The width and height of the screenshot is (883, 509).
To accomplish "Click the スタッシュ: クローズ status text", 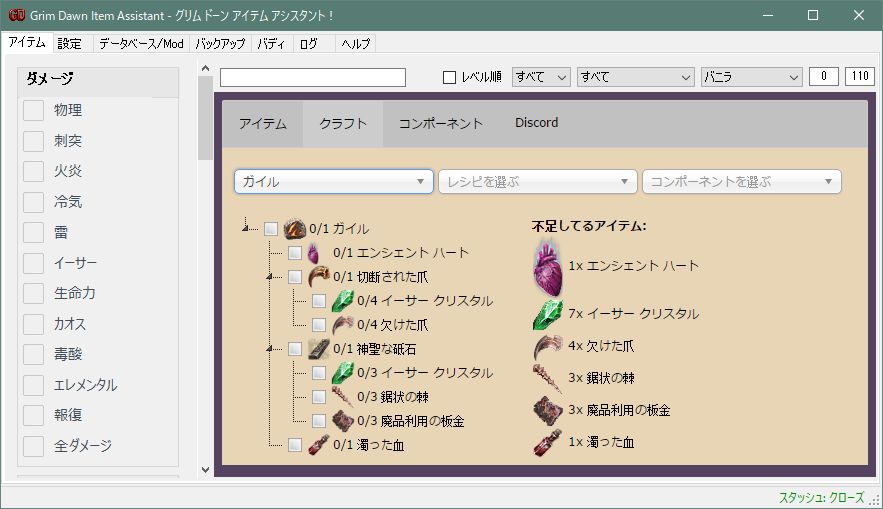I will [822, 498].
